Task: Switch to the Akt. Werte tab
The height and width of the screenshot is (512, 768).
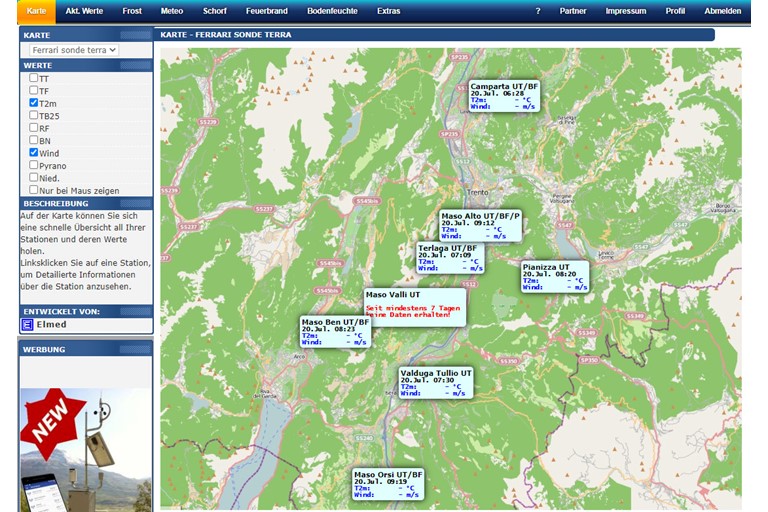Action: (x=84, y=11)
